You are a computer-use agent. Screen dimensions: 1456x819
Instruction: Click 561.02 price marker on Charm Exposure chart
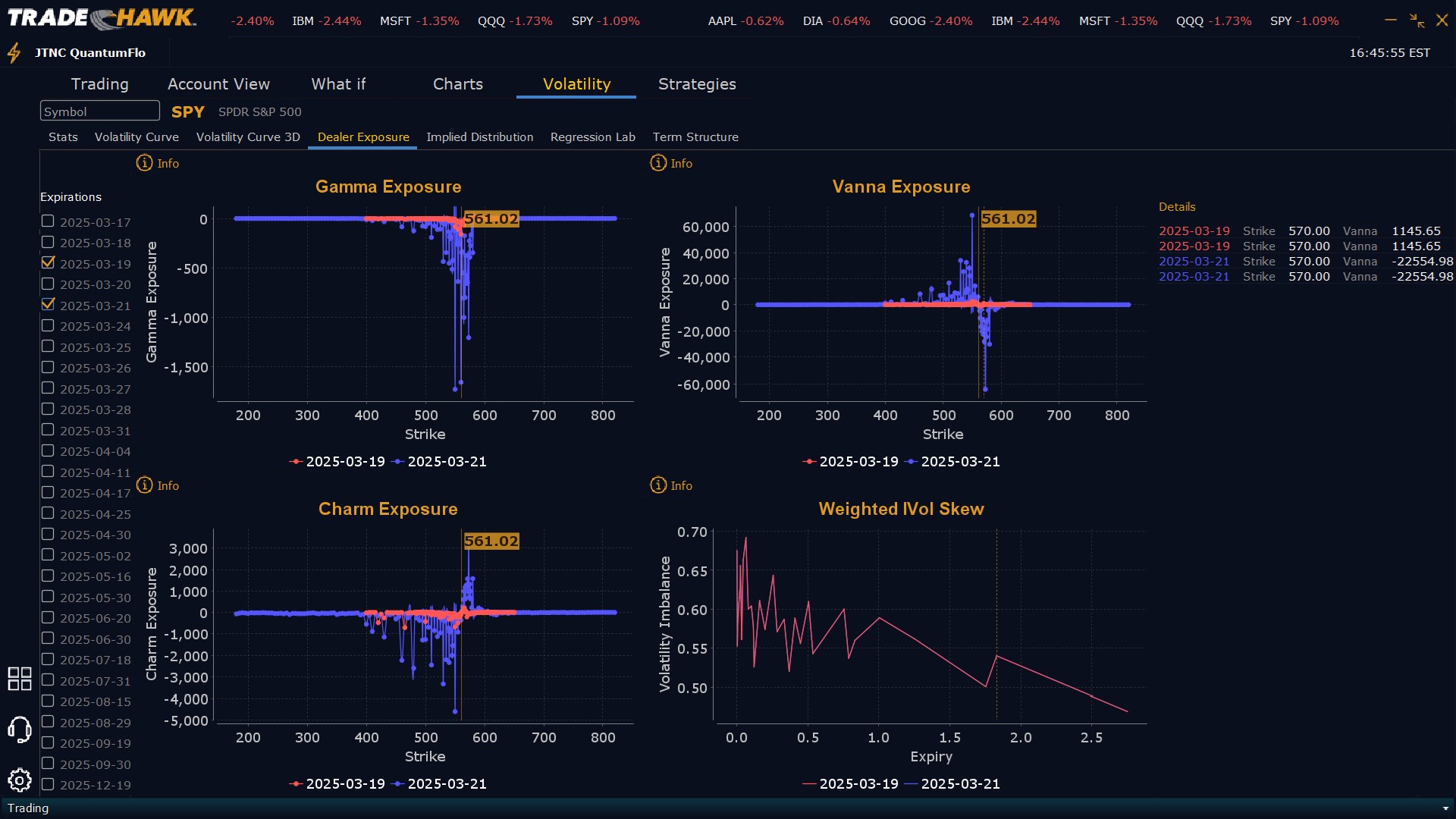[x=491, y=541]
